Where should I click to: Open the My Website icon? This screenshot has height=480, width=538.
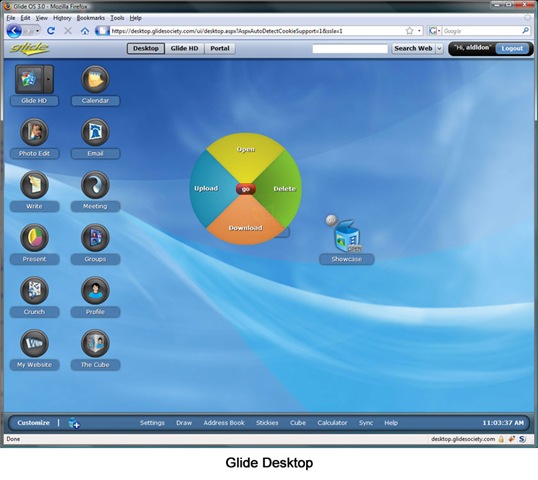pyautogui.click(x=34, y=343)
